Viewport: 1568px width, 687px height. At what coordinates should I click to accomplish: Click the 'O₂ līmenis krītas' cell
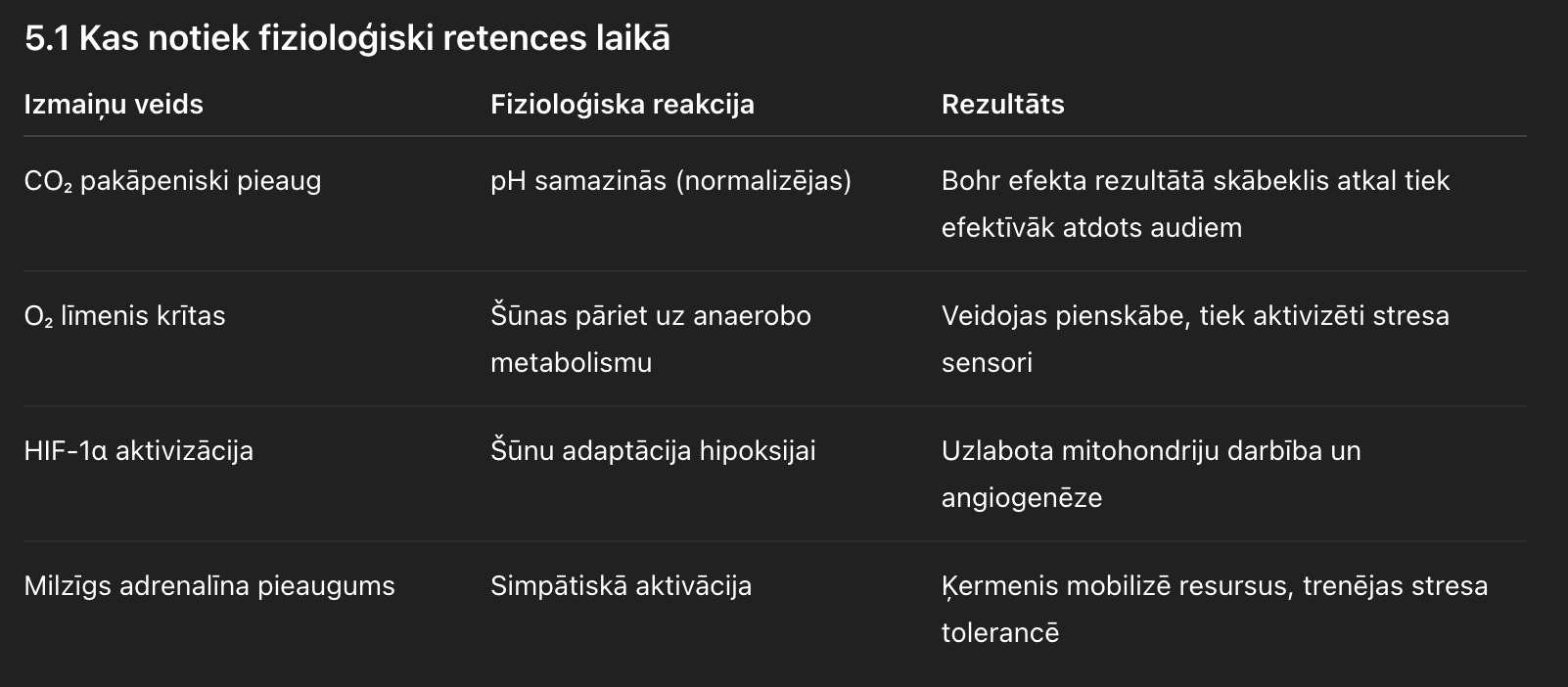(x=125, y=316)
